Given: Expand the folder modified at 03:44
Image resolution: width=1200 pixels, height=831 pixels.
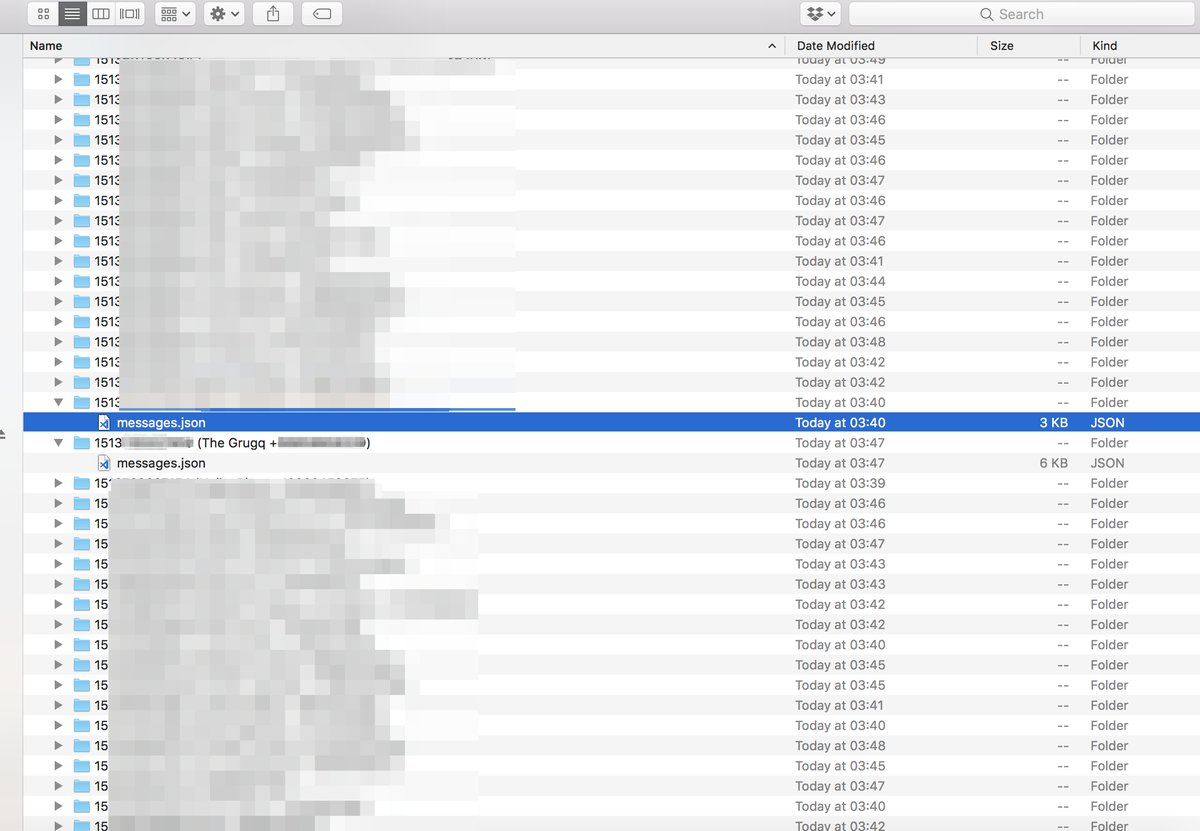Looking at the screenshot, I should [x=58, y=281].
